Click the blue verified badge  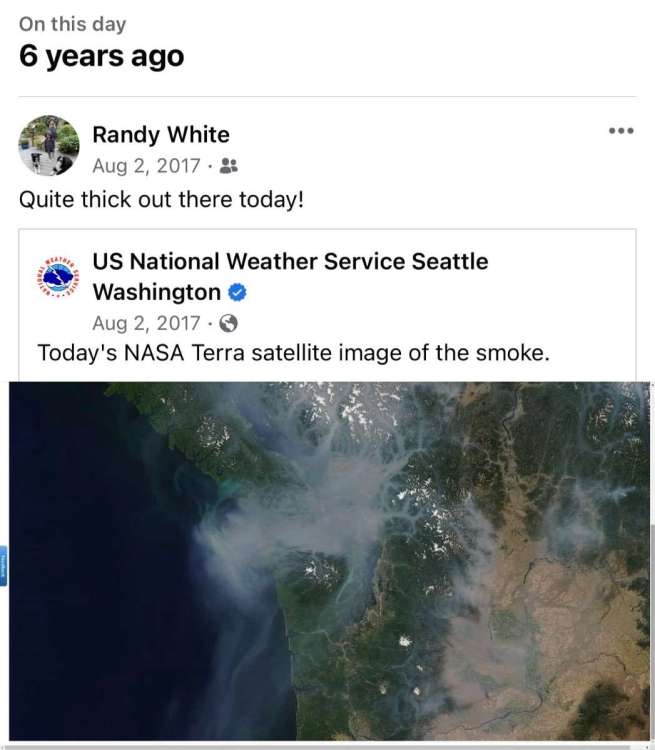tap(238, 293)
